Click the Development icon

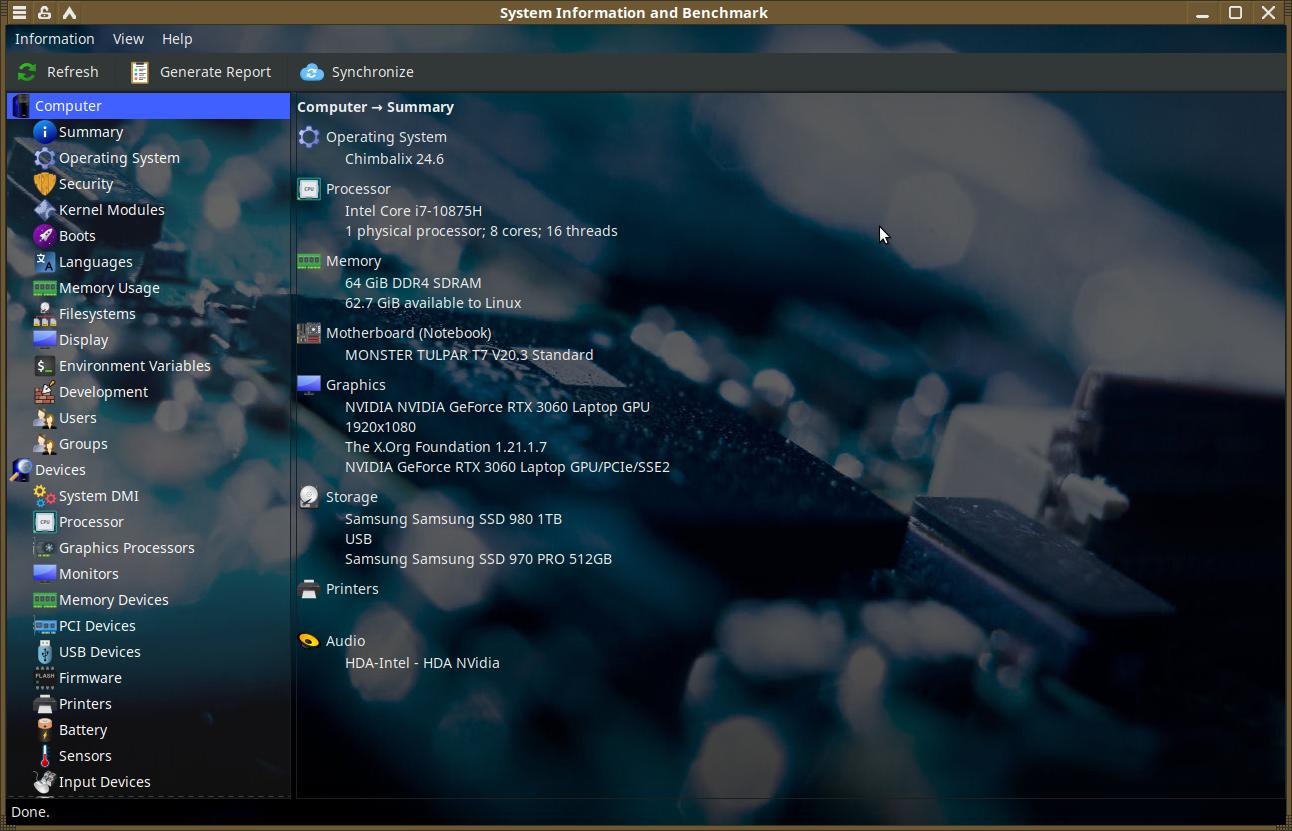point(44,392)
